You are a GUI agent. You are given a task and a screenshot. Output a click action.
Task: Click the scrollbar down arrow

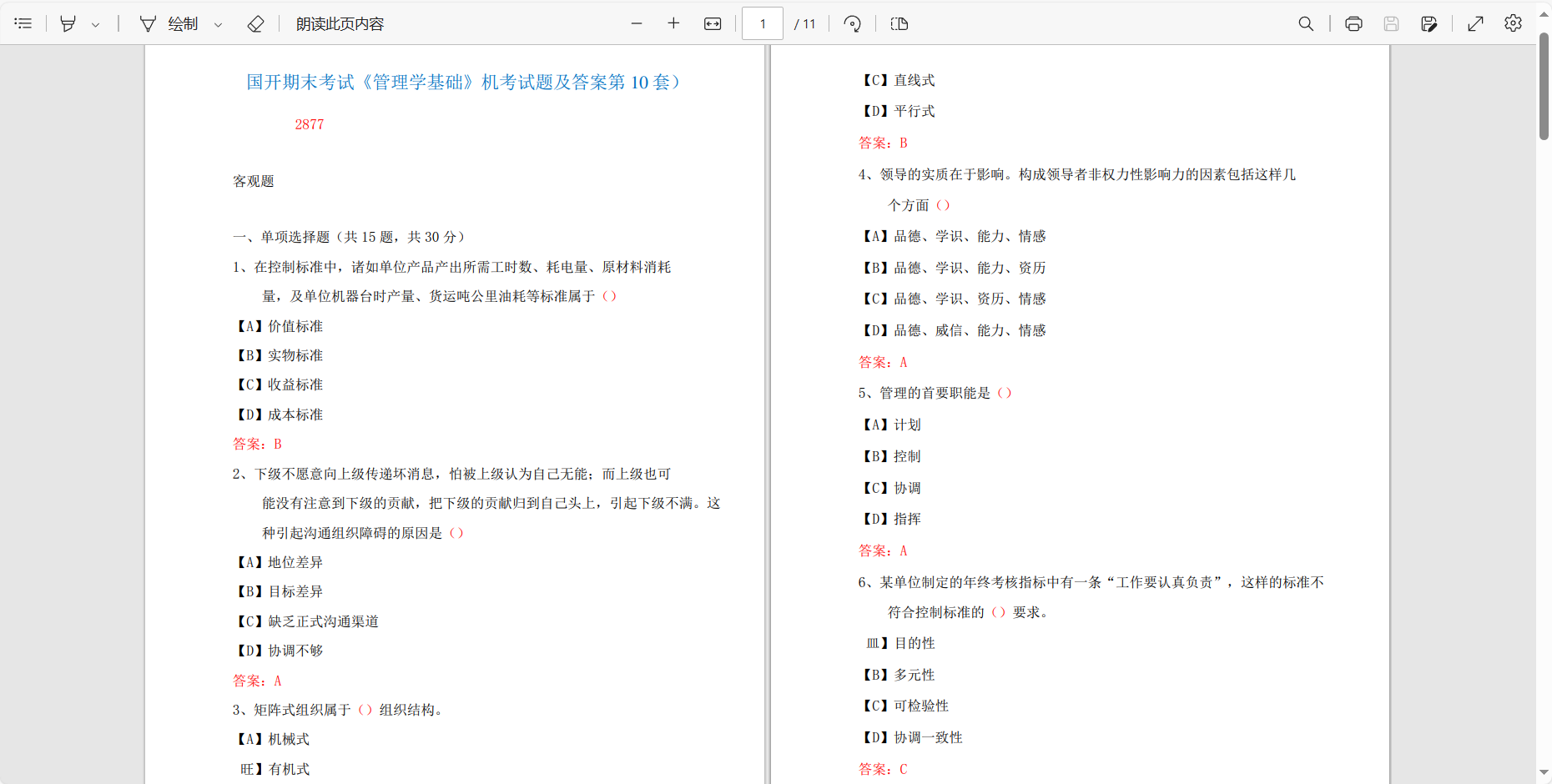pyautogui.click(x=1544, y=773)
